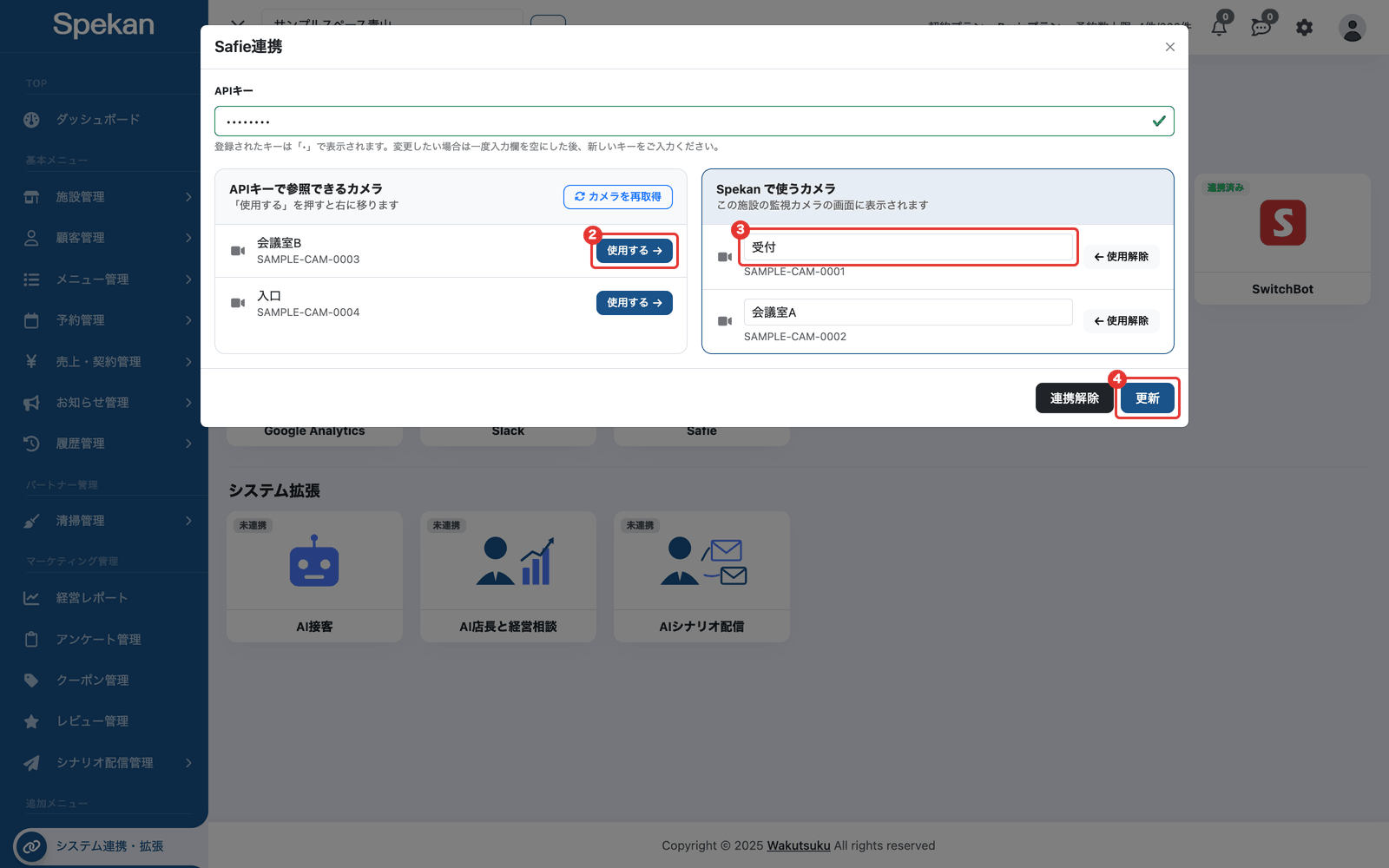Click 使用解除 for SAMPLE-CAM-0002
The height and width of the screenshot is (868, 1389).
point(1122,321)
